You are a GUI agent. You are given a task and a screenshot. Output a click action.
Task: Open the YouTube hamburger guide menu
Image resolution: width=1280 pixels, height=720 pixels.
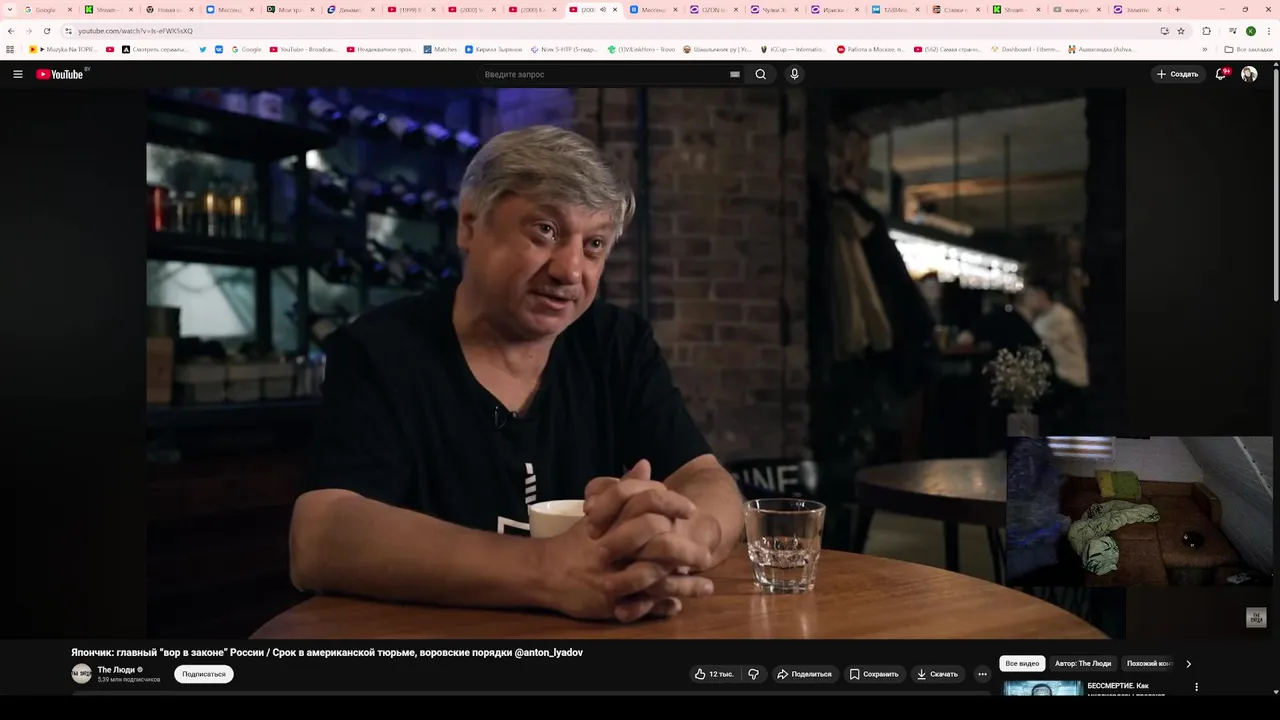click(x=17, y=74)
